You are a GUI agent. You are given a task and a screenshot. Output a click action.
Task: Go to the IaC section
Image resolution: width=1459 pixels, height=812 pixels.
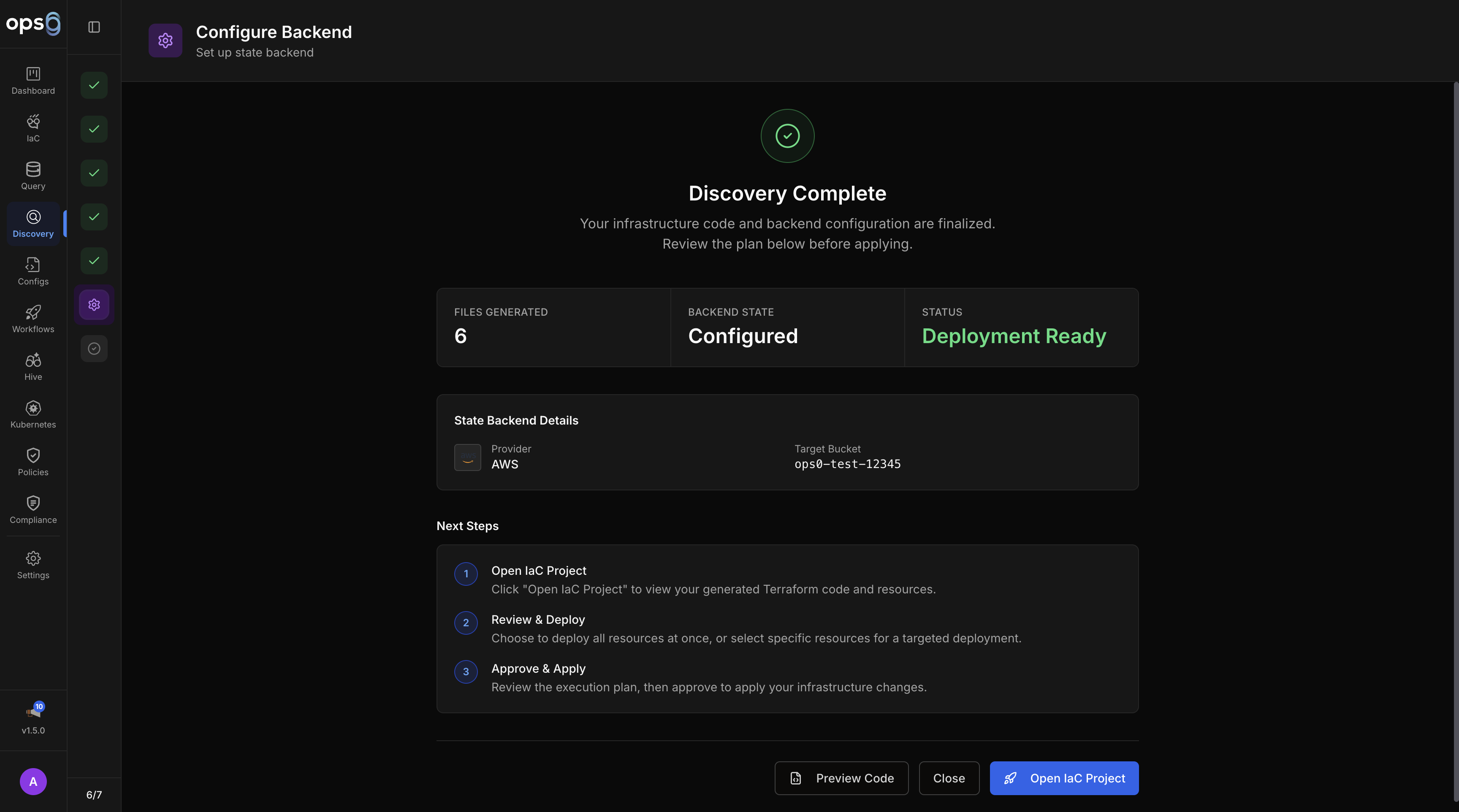pos(33,128)
